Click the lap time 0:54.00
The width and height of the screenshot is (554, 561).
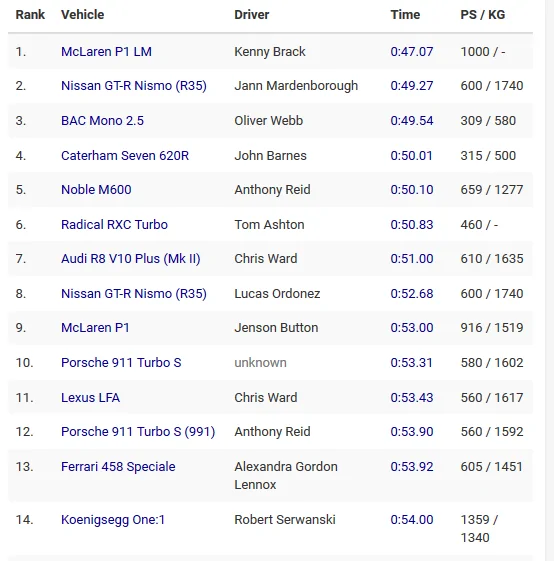click(x=412, y=520)
